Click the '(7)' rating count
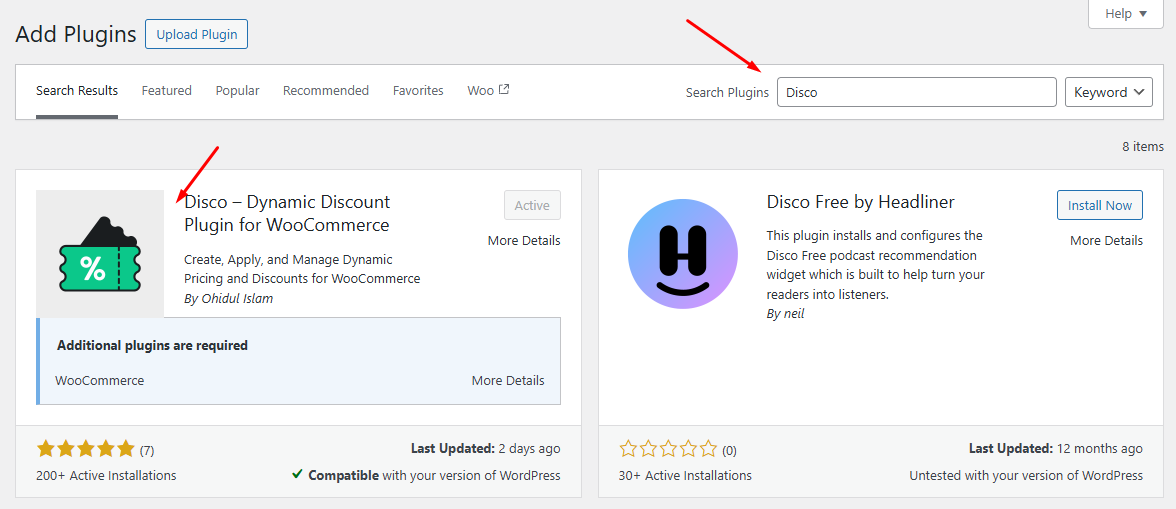The image size is (1176, 509). click(x=147, y=451)
